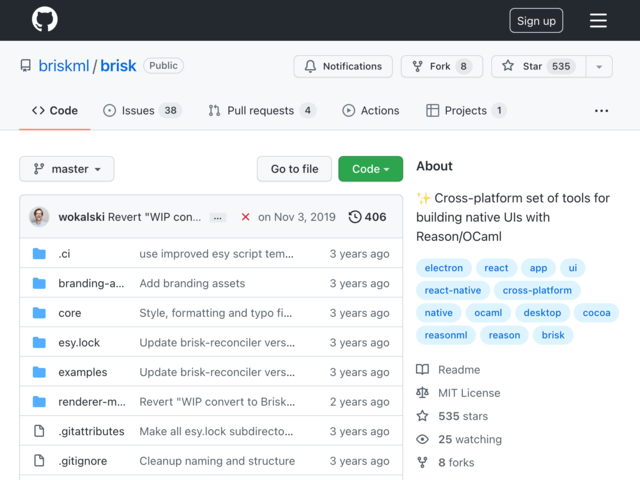640x480 pixels.
Task: Click the renderer-m... folder icon
Action: (x=39, y=402)
